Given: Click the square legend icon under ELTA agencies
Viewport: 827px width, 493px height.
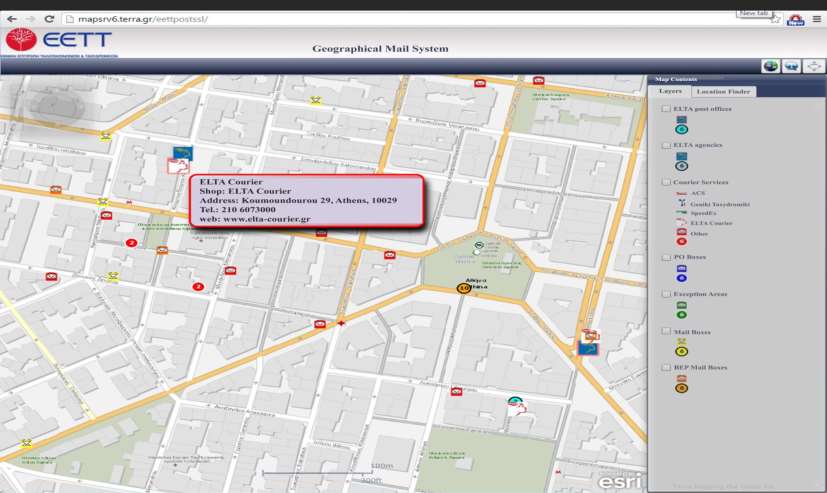Looking at the screenshot, I should (x=681, y=157).
